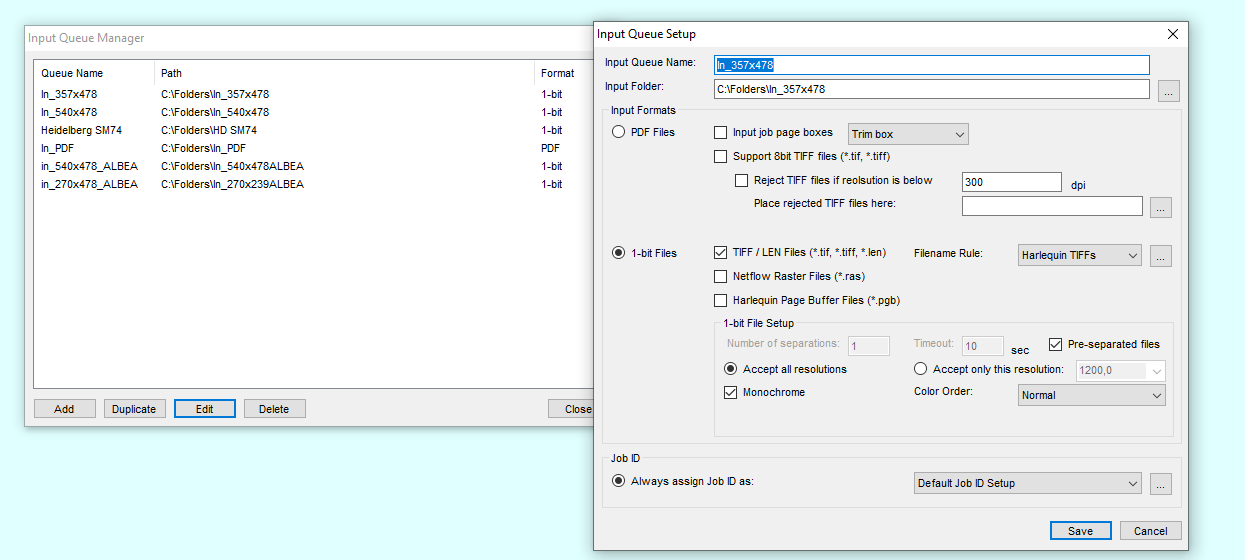Screen dimensions: 1245x560
Task: Close the Input Queue Setup dialog
Action: point(1172,34)
